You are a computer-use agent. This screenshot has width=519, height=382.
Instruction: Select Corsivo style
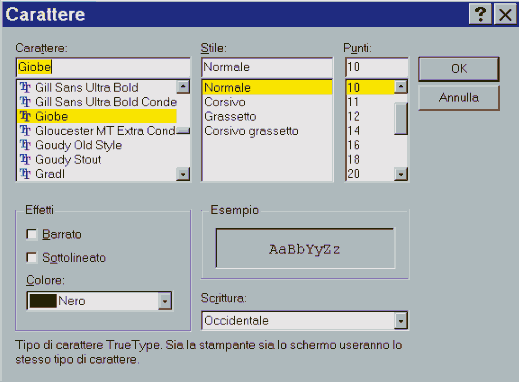coord(267,102)
